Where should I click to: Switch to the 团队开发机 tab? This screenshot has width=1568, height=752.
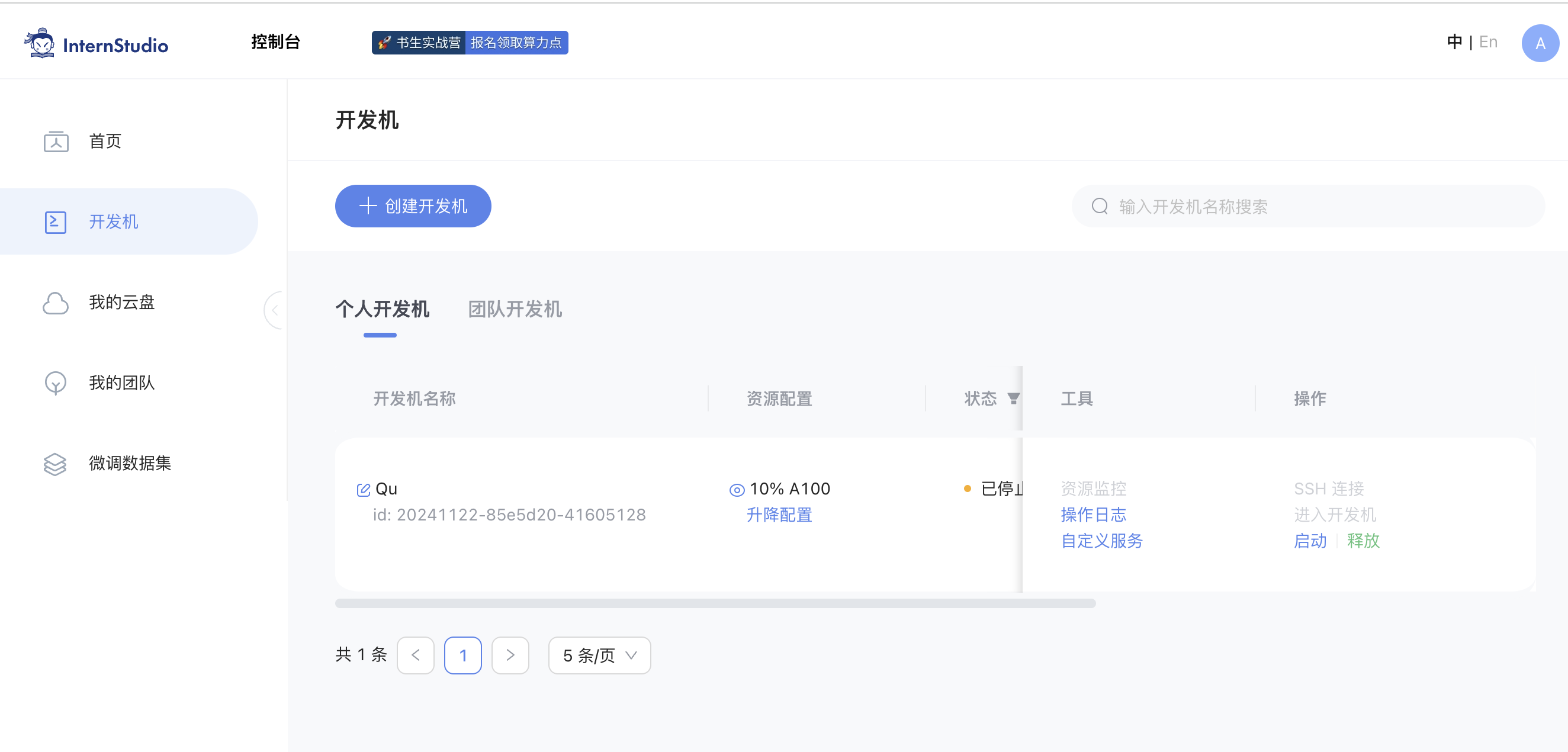coord(515,309)
